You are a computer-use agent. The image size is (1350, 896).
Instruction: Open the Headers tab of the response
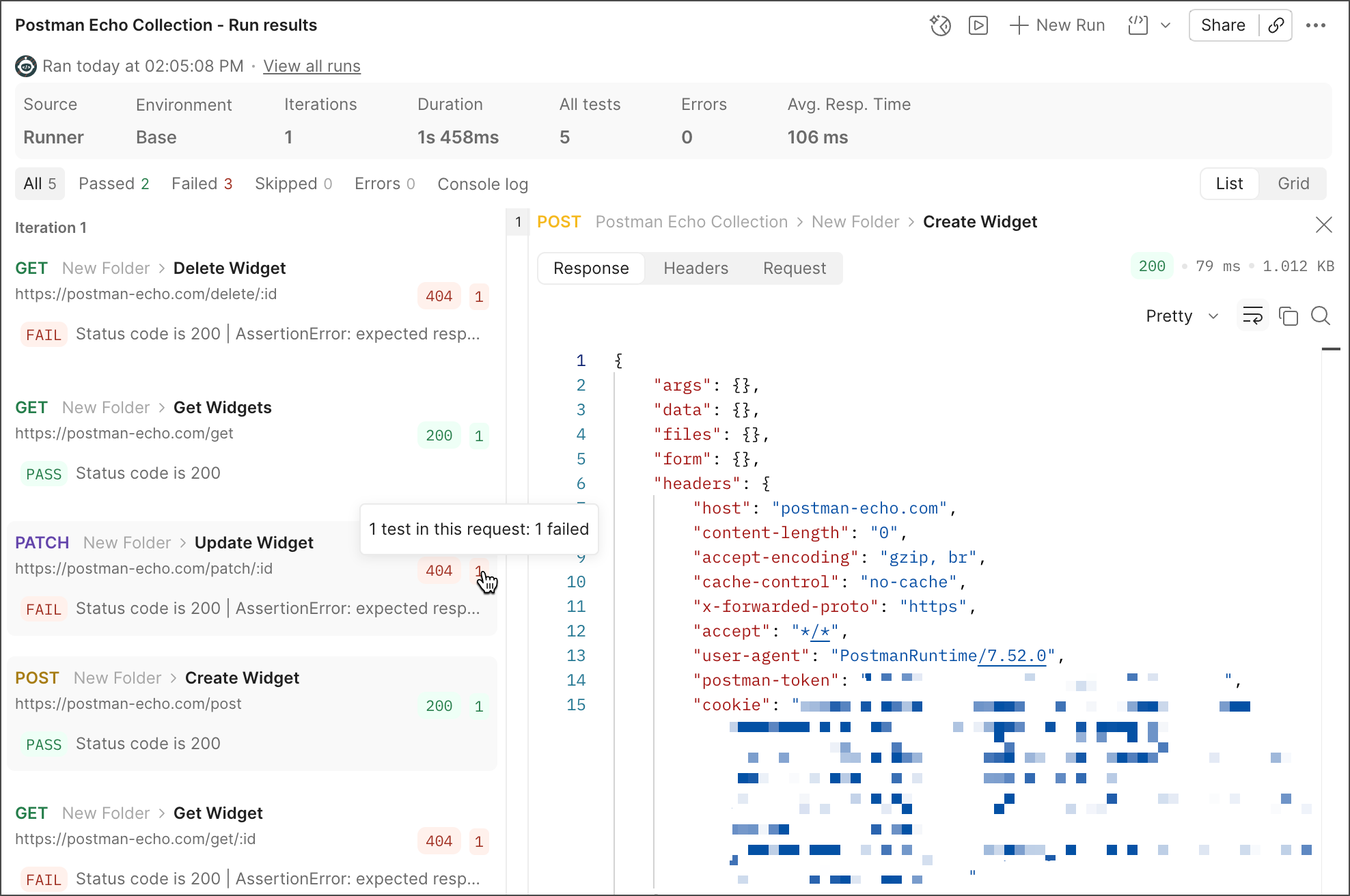point(695,268)
